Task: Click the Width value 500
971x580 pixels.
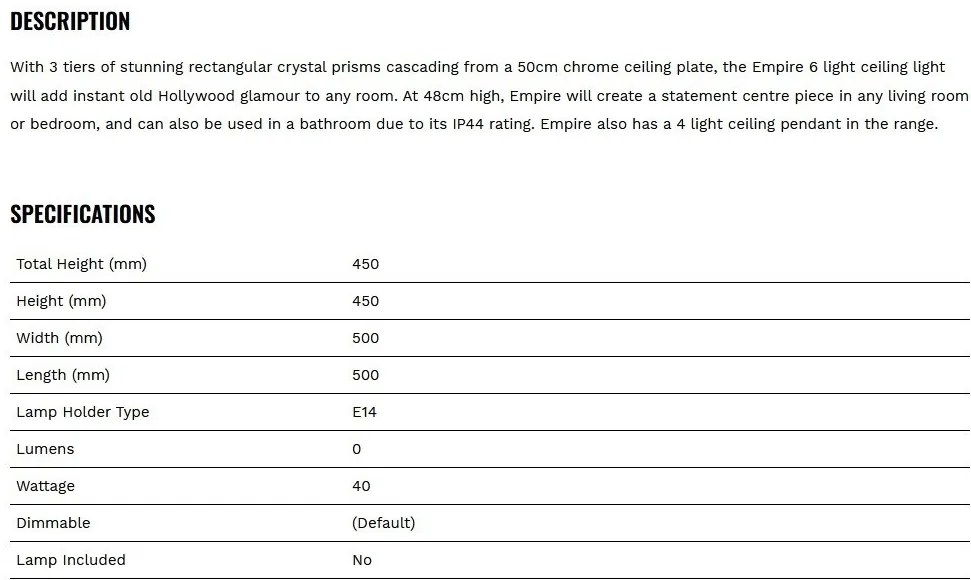Action: coord(365,339)
